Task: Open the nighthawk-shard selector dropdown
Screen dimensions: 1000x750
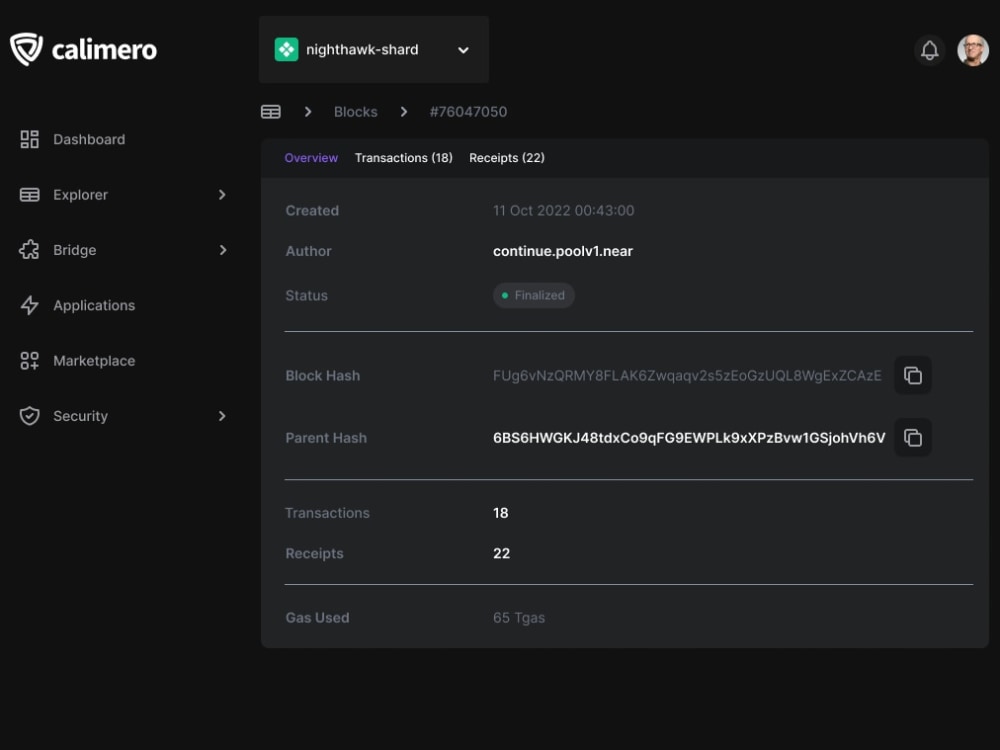Action: pyautogui.click(x=374, y=50)
